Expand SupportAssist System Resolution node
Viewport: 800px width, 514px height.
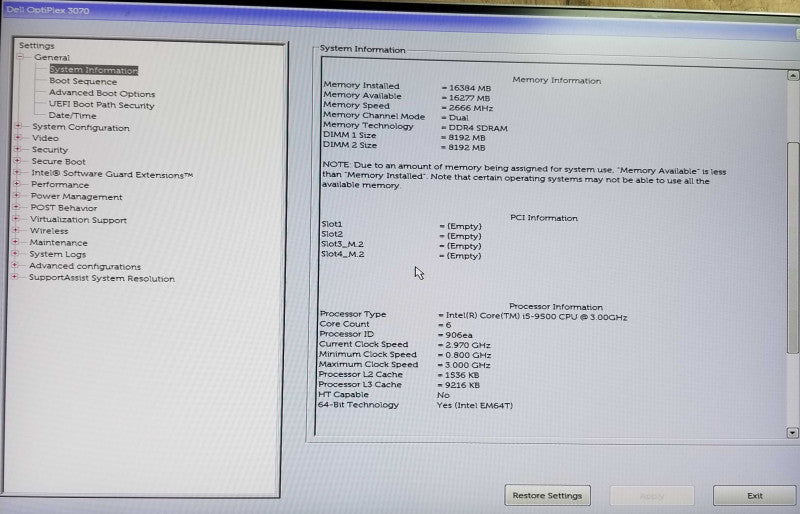coord(15,277)
